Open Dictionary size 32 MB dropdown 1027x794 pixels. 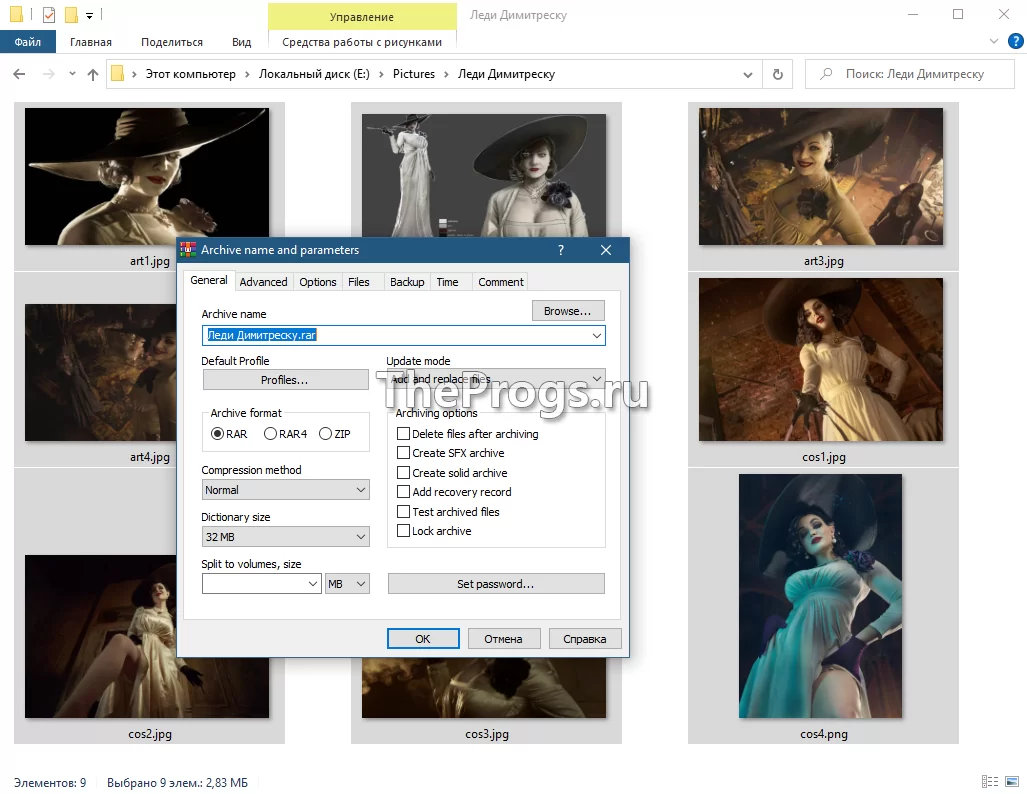click(286, 537)
